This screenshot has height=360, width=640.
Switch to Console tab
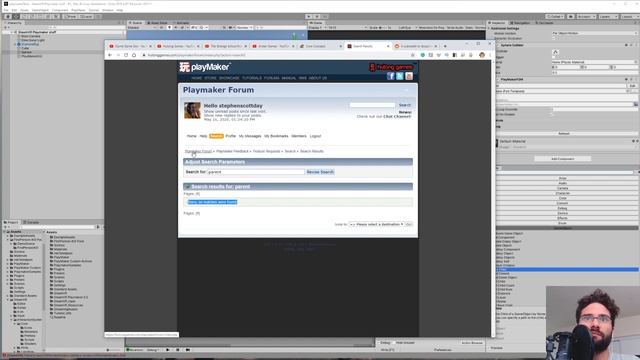tap(31, 222)
